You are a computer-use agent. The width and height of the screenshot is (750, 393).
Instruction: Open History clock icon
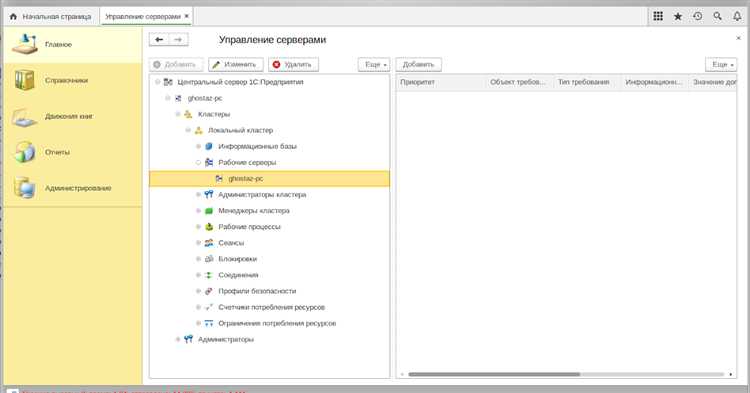[697, 16]
